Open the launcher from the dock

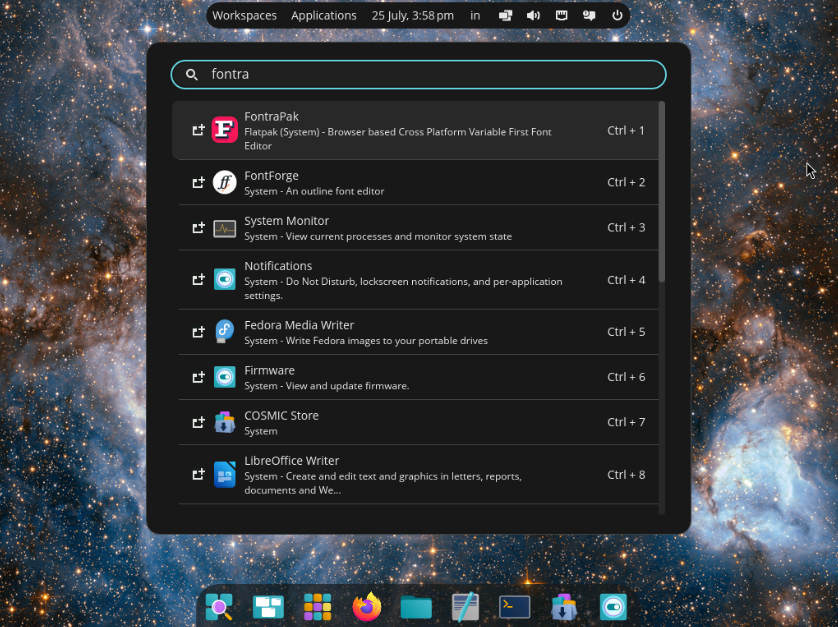219,607
